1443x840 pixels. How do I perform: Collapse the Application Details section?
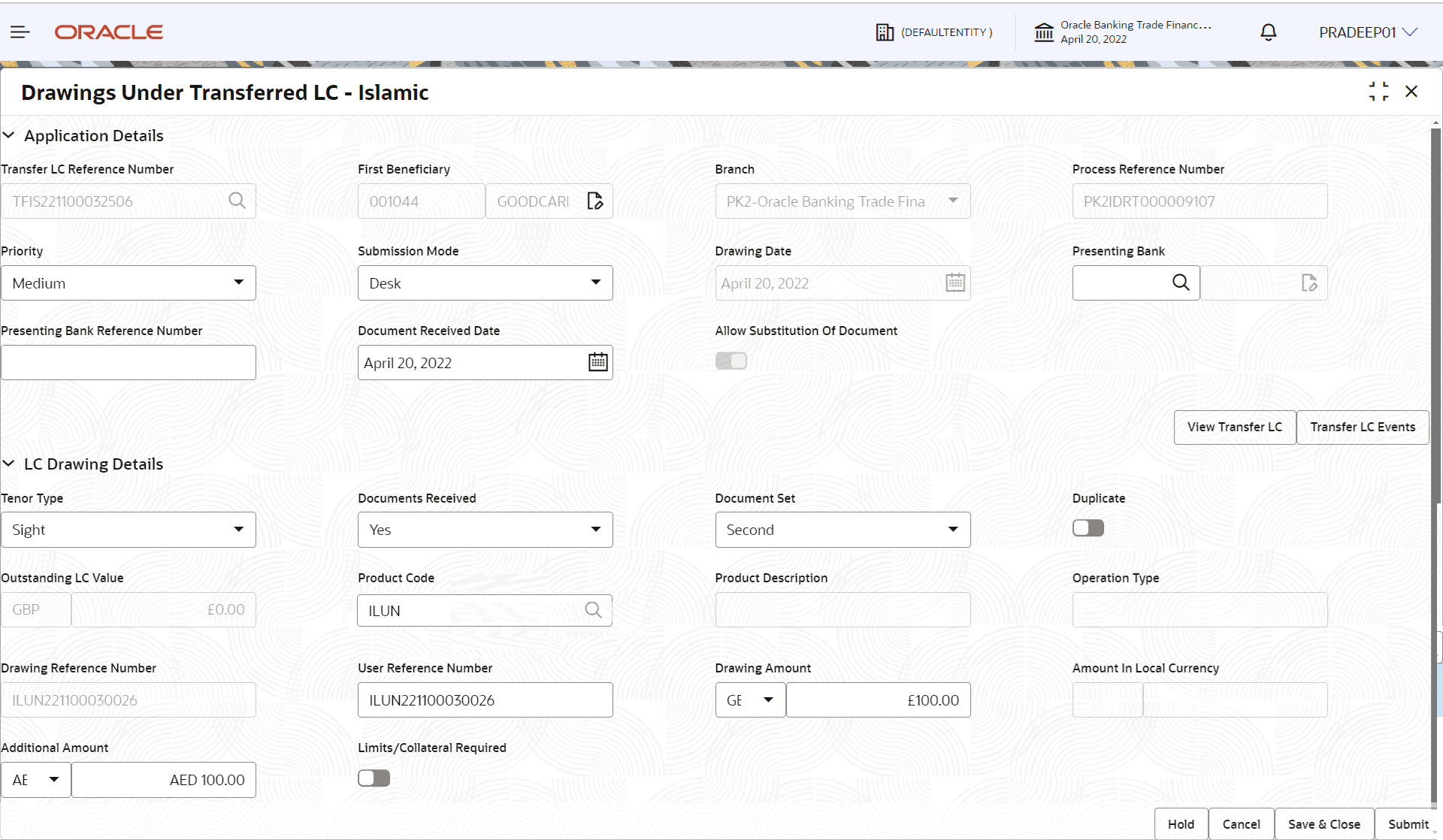9,135
